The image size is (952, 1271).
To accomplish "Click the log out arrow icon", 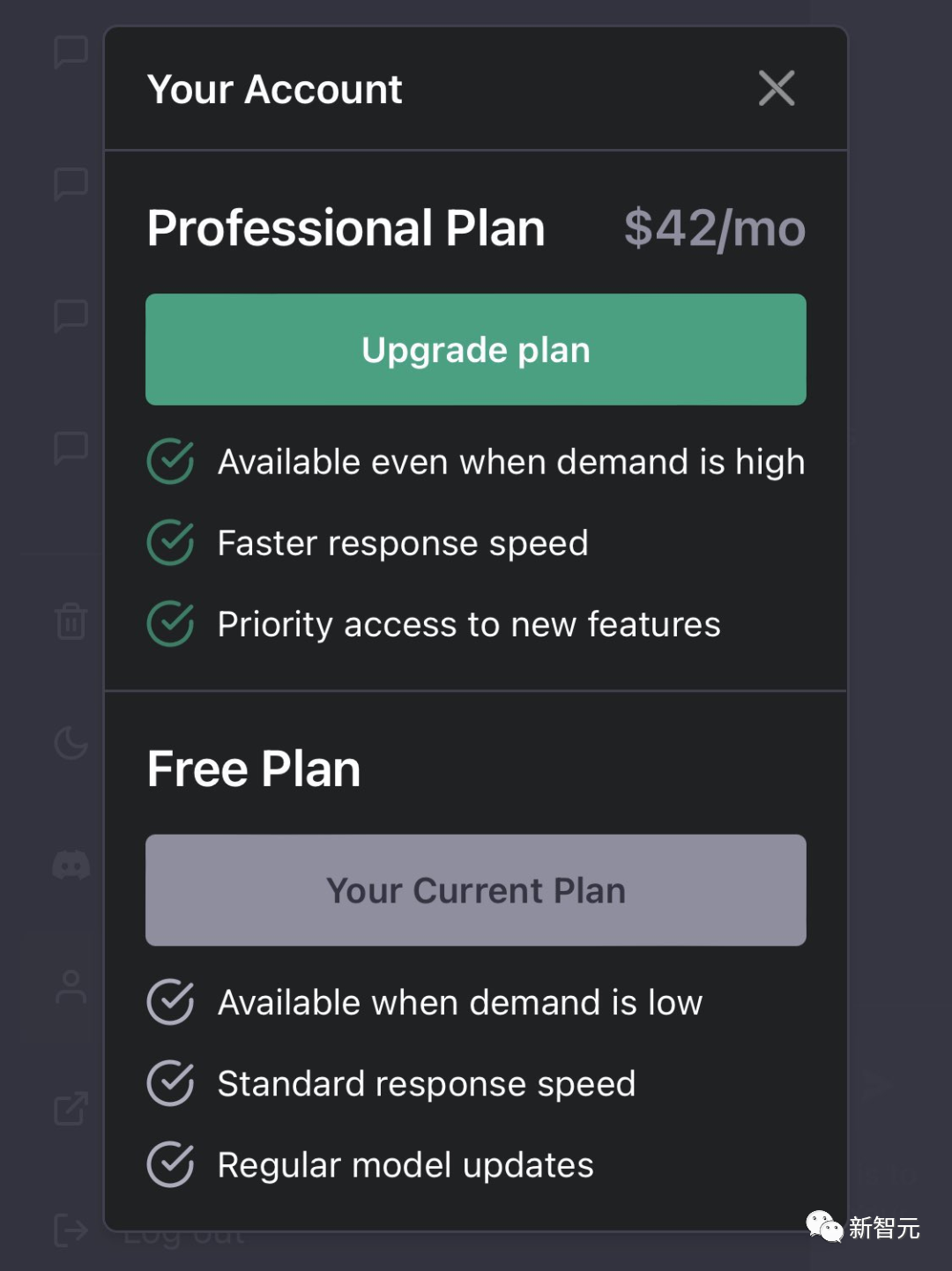I will (71, 1230).
